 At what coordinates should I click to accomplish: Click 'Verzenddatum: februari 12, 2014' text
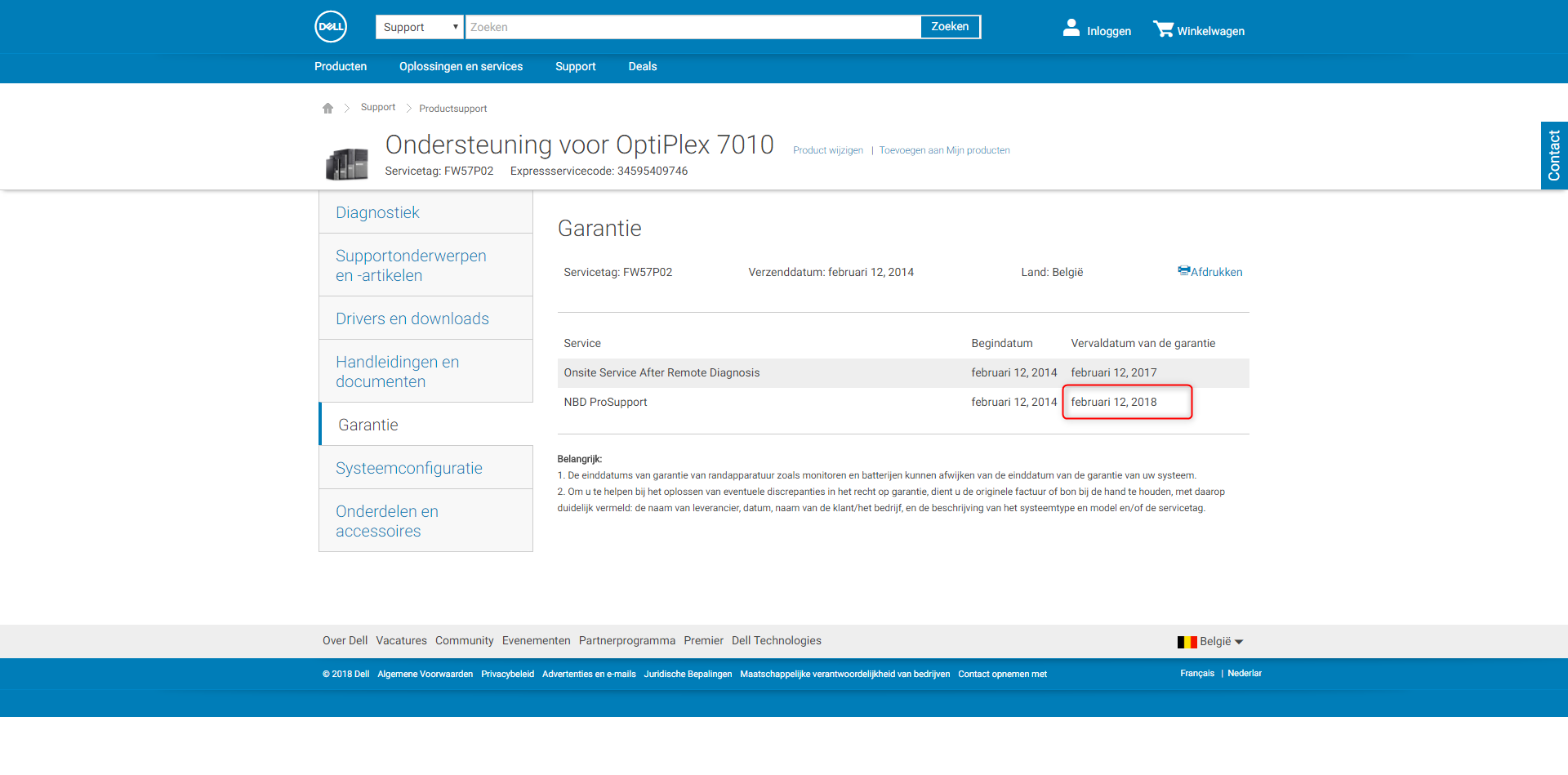831,273
